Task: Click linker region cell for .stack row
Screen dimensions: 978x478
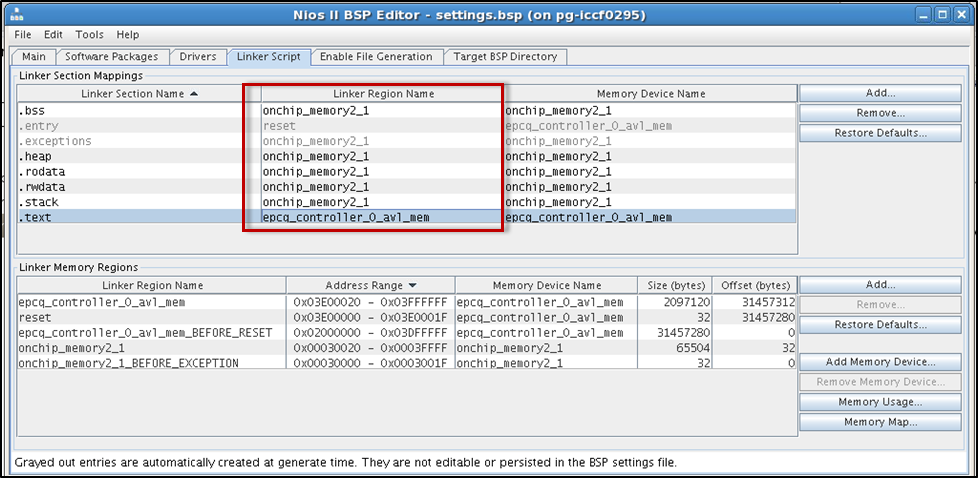Action: coord(382,202)
